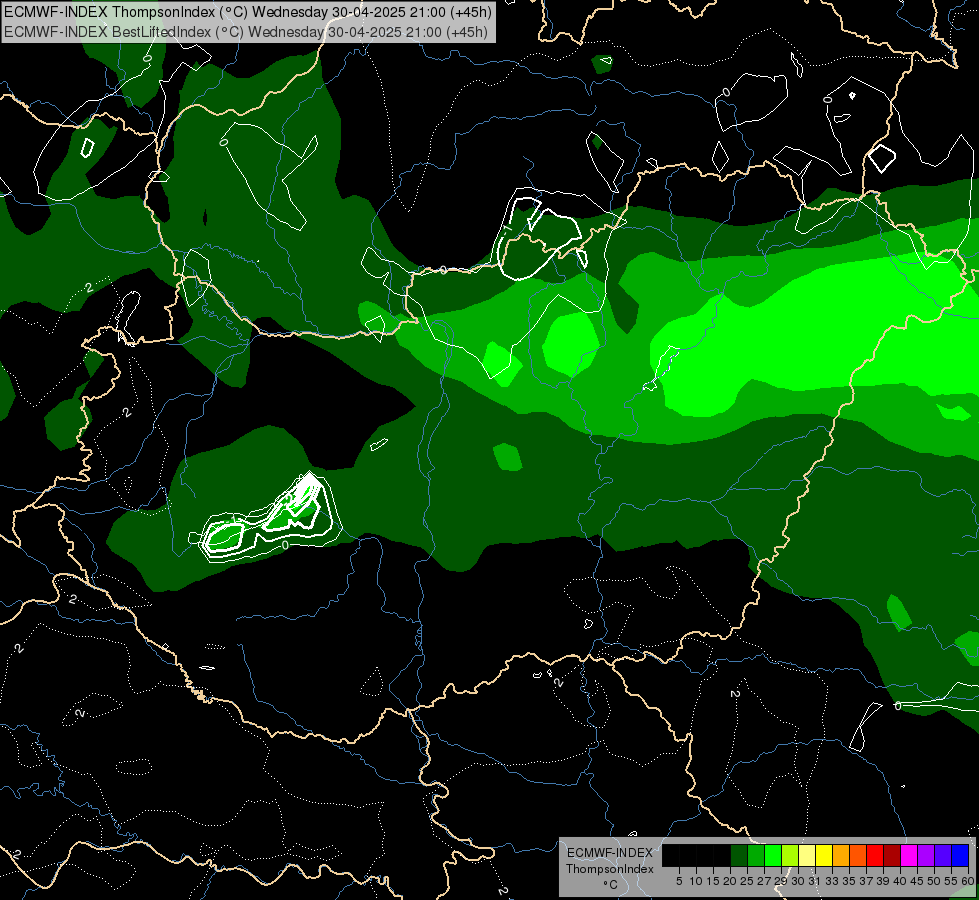Click the legend tick value '29'
Viewport: 979px width, 900px height.
(781, 881)
